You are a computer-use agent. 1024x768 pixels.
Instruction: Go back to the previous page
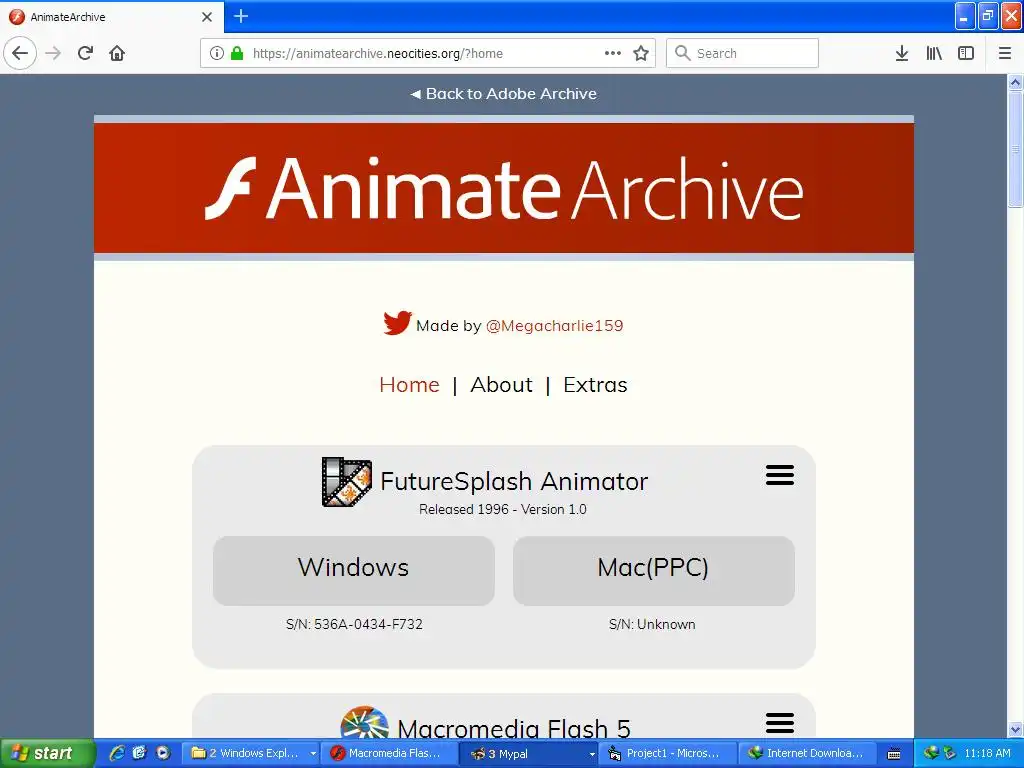tap(20, 53)
